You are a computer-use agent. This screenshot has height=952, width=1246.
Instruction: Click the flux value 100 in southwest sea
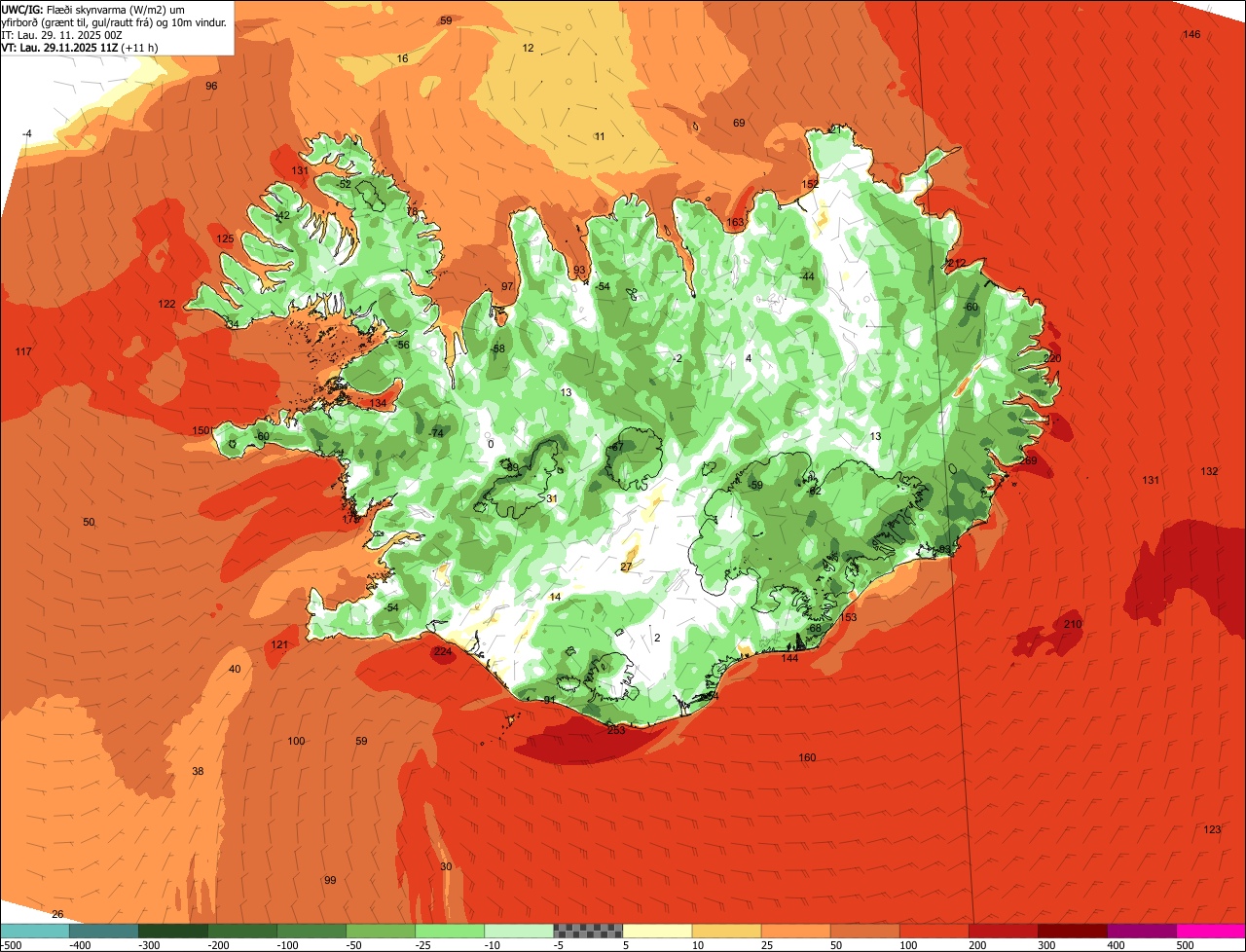(x=296, y=742)
